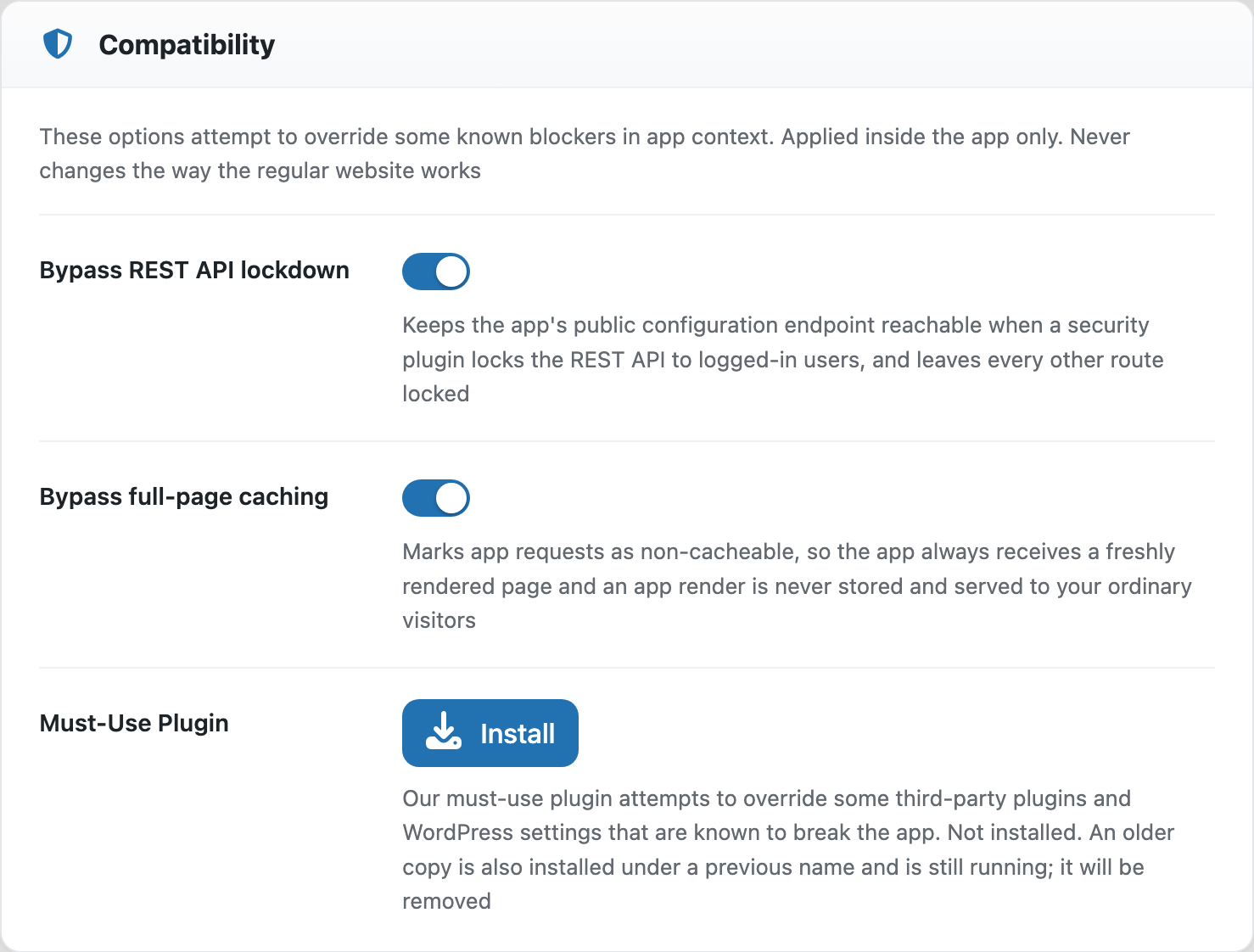Click the blue shield icon beside Compatibility
Screen dimensions: 1254x952
click(58, 44)
